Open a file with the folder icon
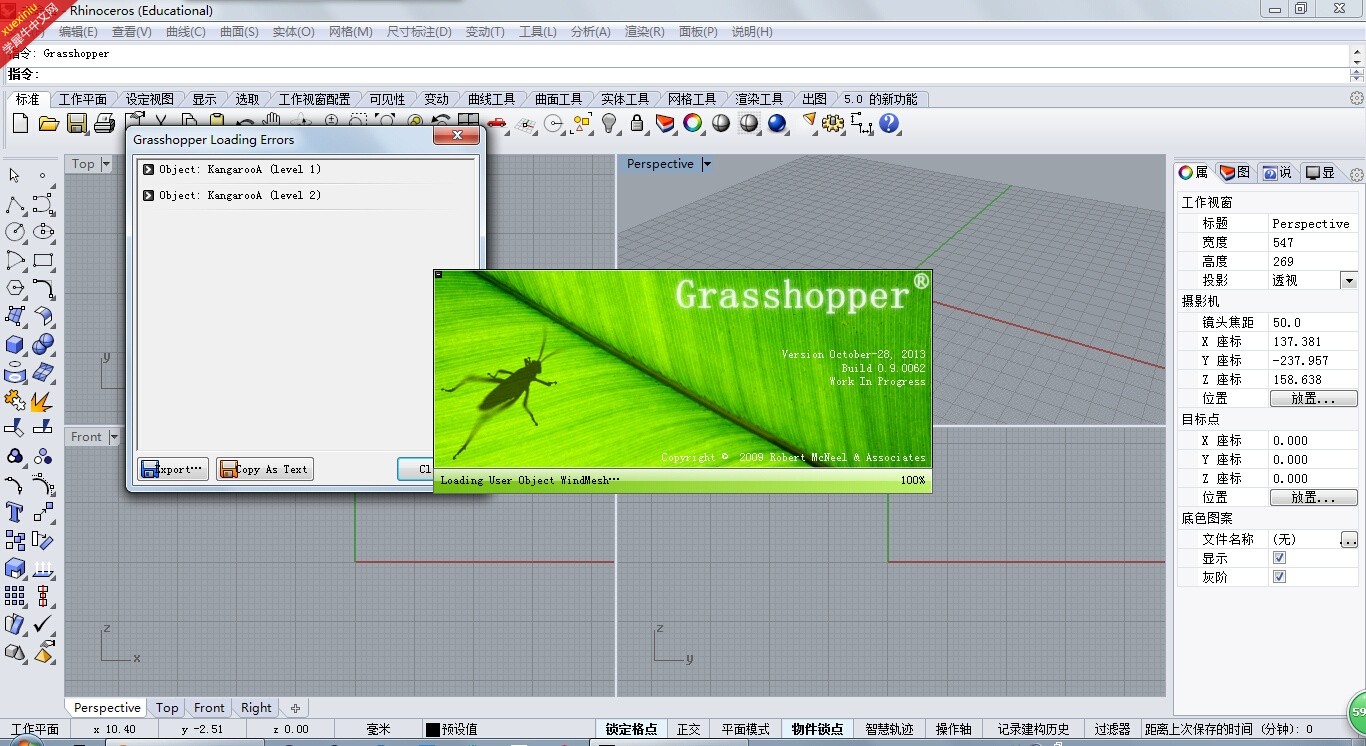Screen dimensions: 1366x746 tap(48, 124)
